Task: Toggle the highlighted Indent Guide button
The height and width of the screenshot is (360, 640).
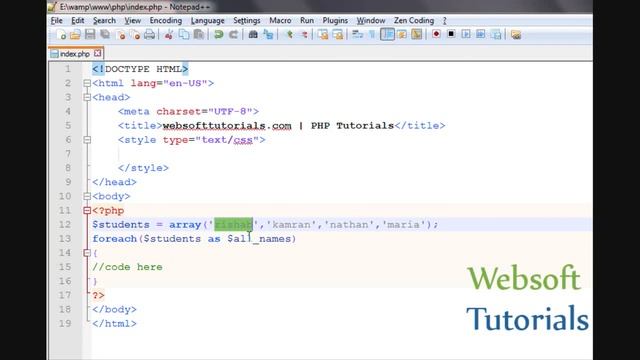Action: coord(387,34)
